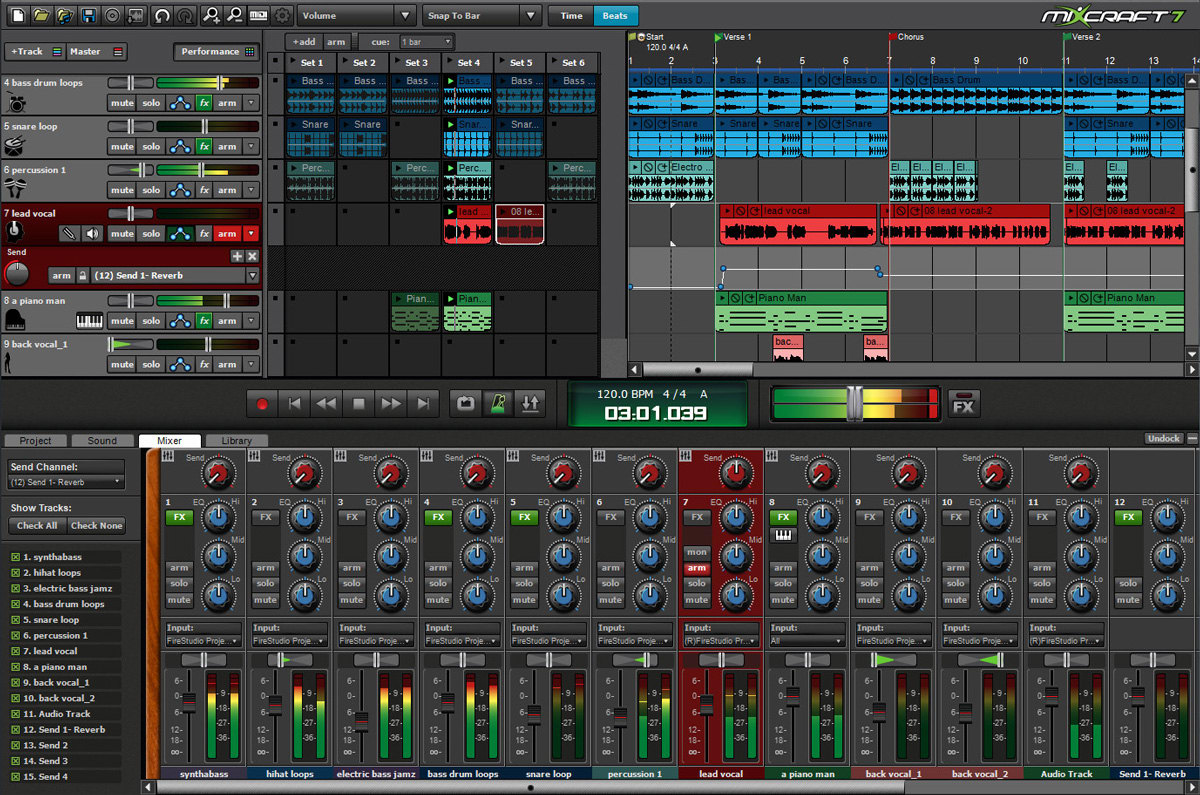1200x795 pixels.
Task: Toggle the green metronome icon
Action: 497,403
